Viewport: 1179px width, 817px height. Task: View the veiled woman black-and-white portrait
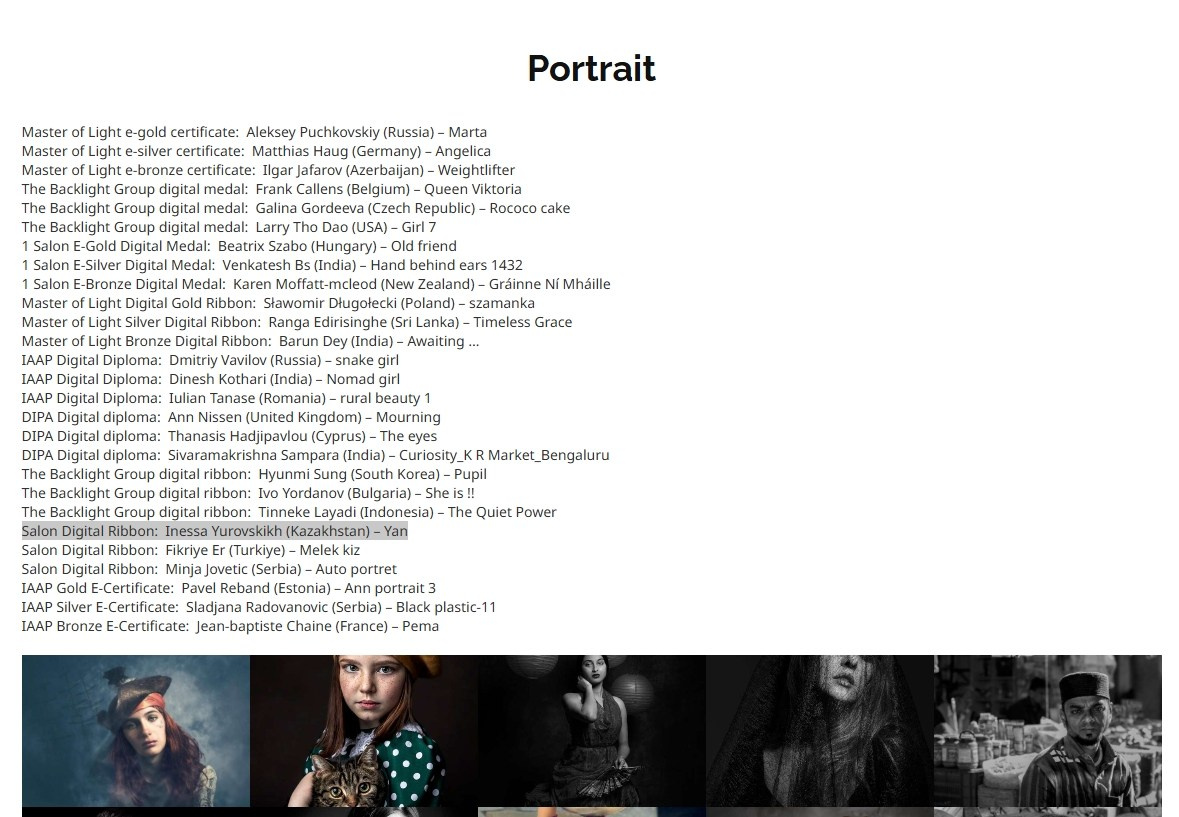[x=819, y=730]
